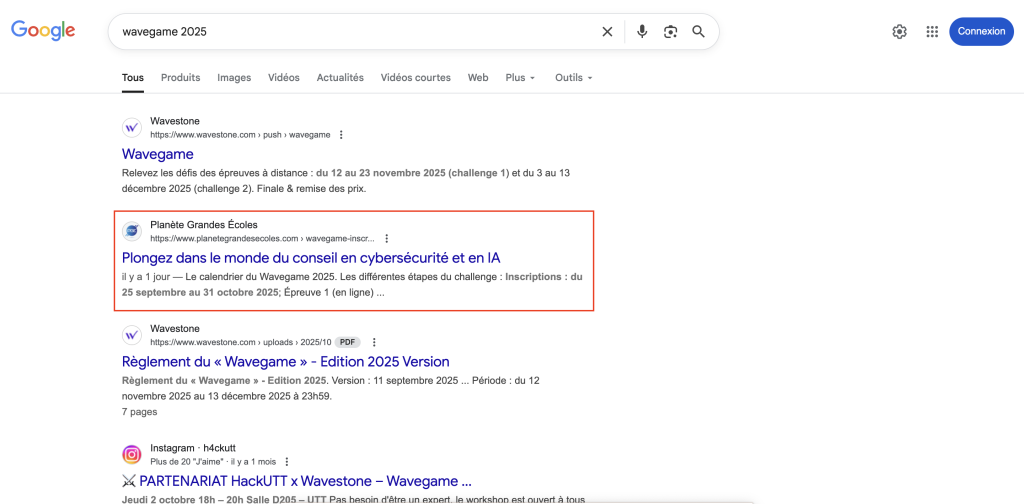The height and width of the screenshot is (504, 1024).
Task: Open the Google apps grid icon
Action: click(932, 31)
